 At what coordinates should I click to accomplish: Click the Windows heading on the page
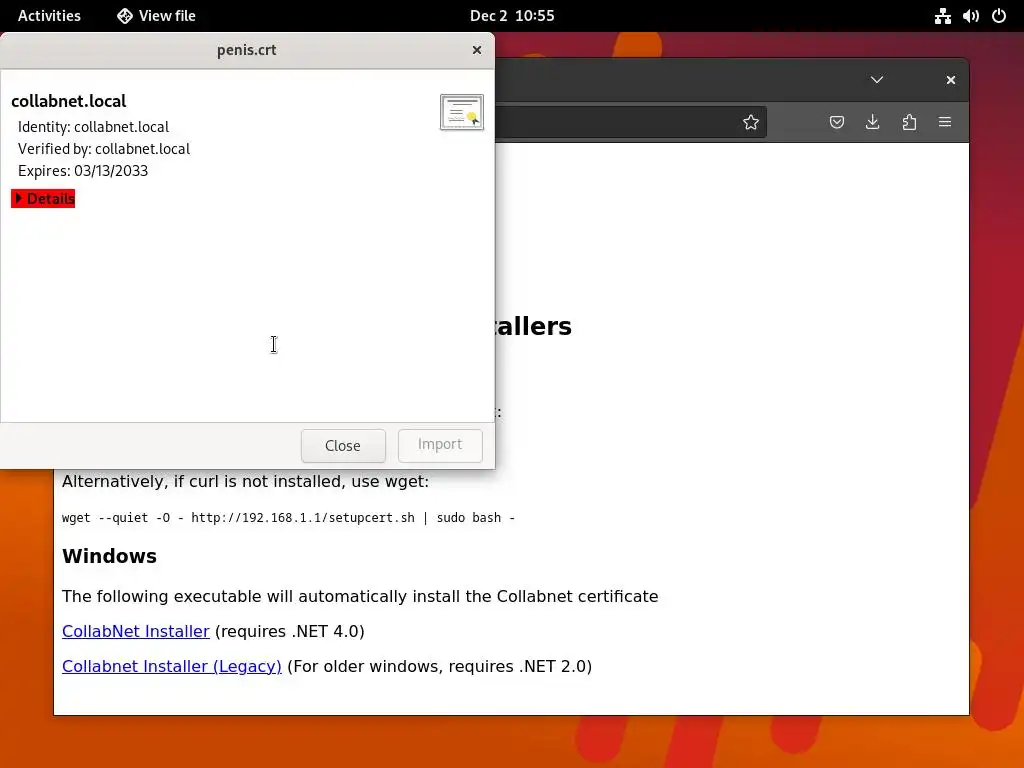point(109,556)
